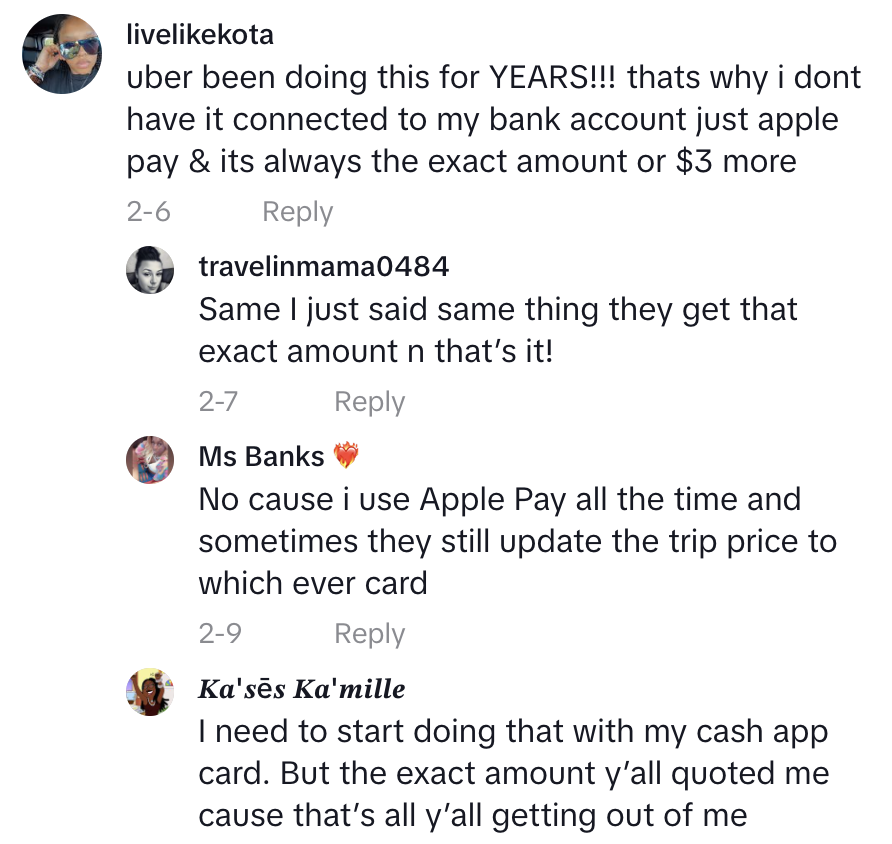Viewport: 892px width, 844px height.
Task: Click the 2-7 timestamp
Action: [x=219, y=402]
